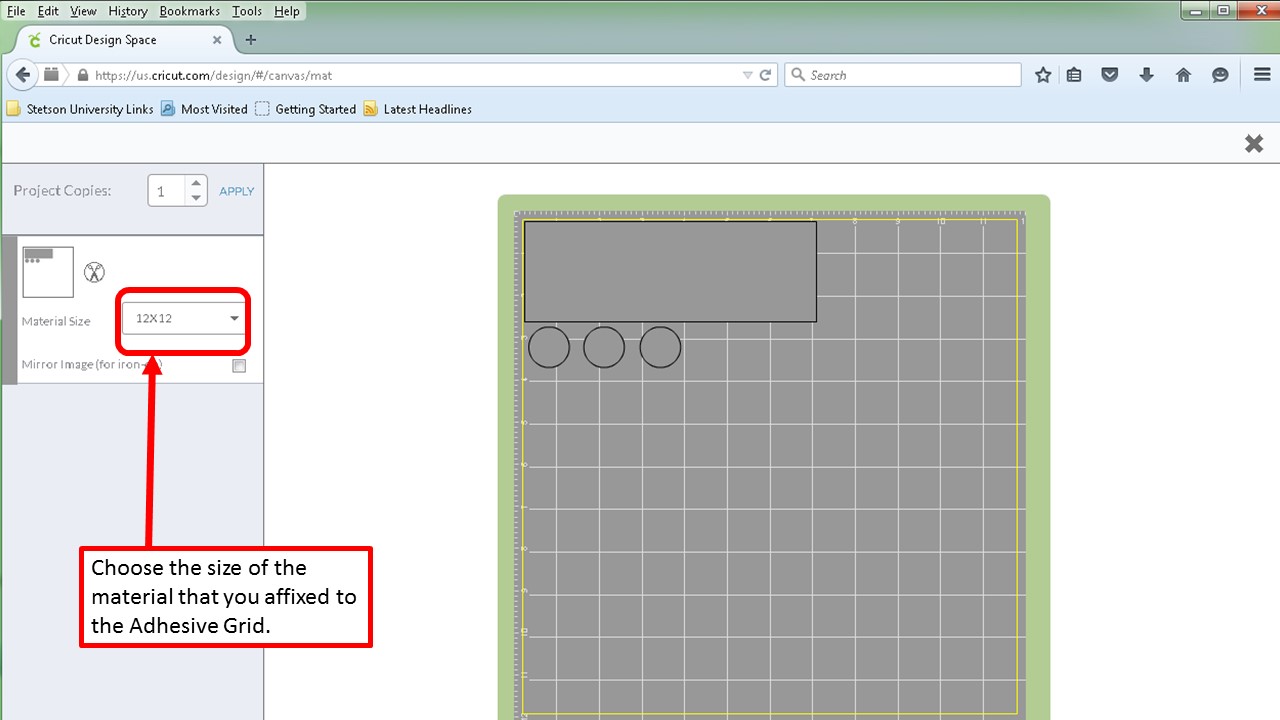Select the large rectangle on the mat

(x=670, y=271)
